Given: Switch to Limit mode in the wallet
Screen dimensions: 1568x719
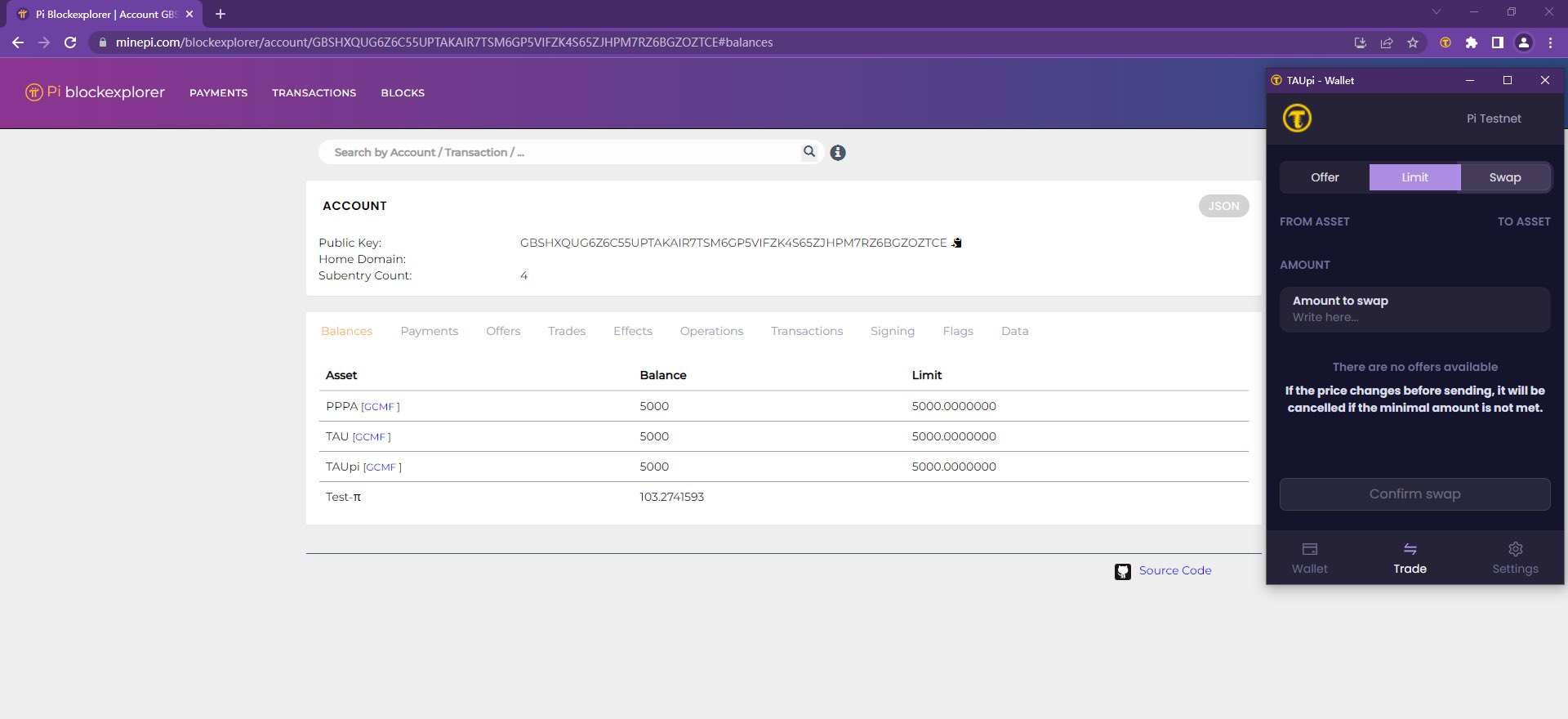Looking at the screenshot, I should [x=1415, y=177].
